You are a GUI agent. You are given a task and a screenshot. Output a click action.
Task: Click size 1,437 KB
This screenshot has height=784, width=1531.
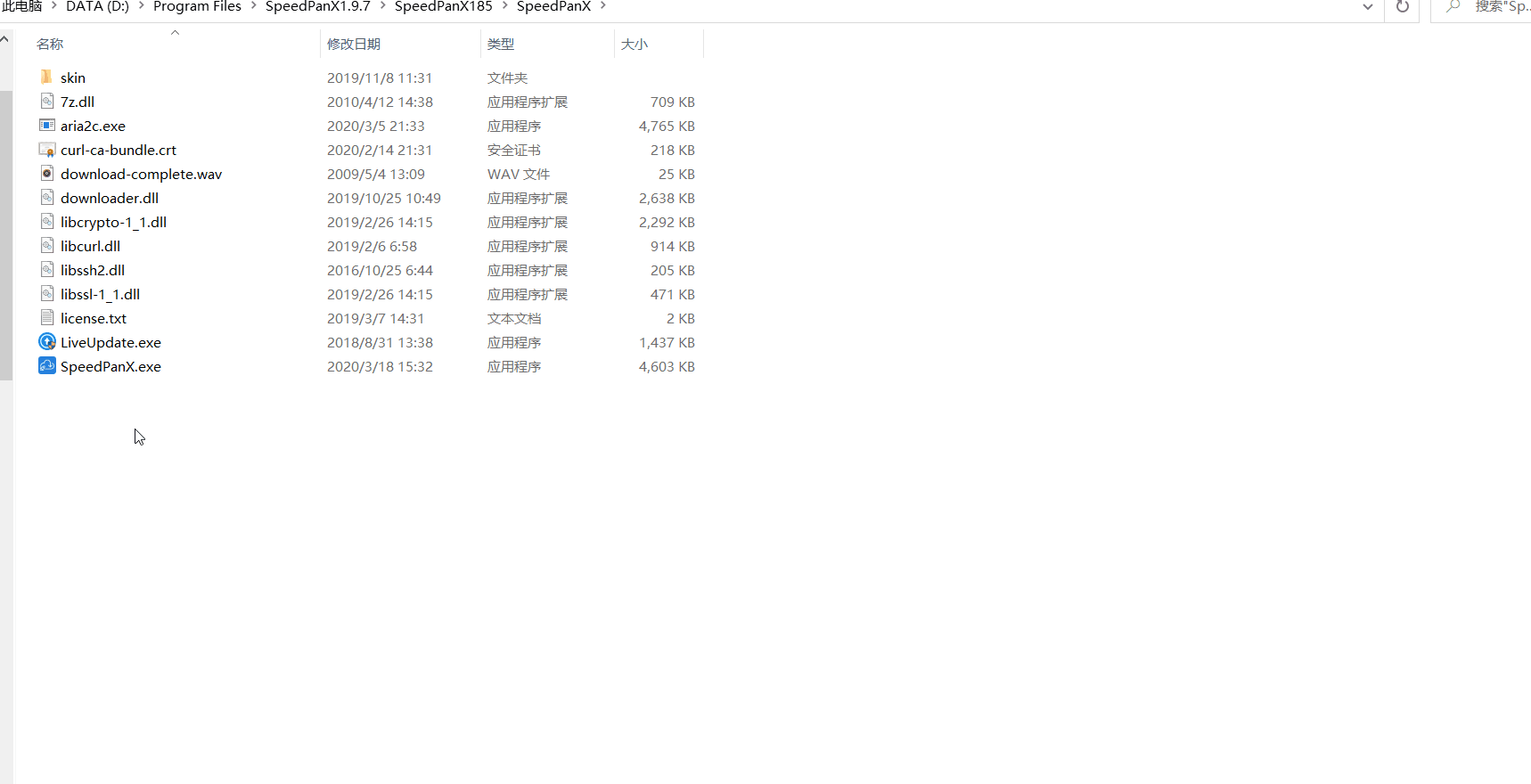coord(667,342)
